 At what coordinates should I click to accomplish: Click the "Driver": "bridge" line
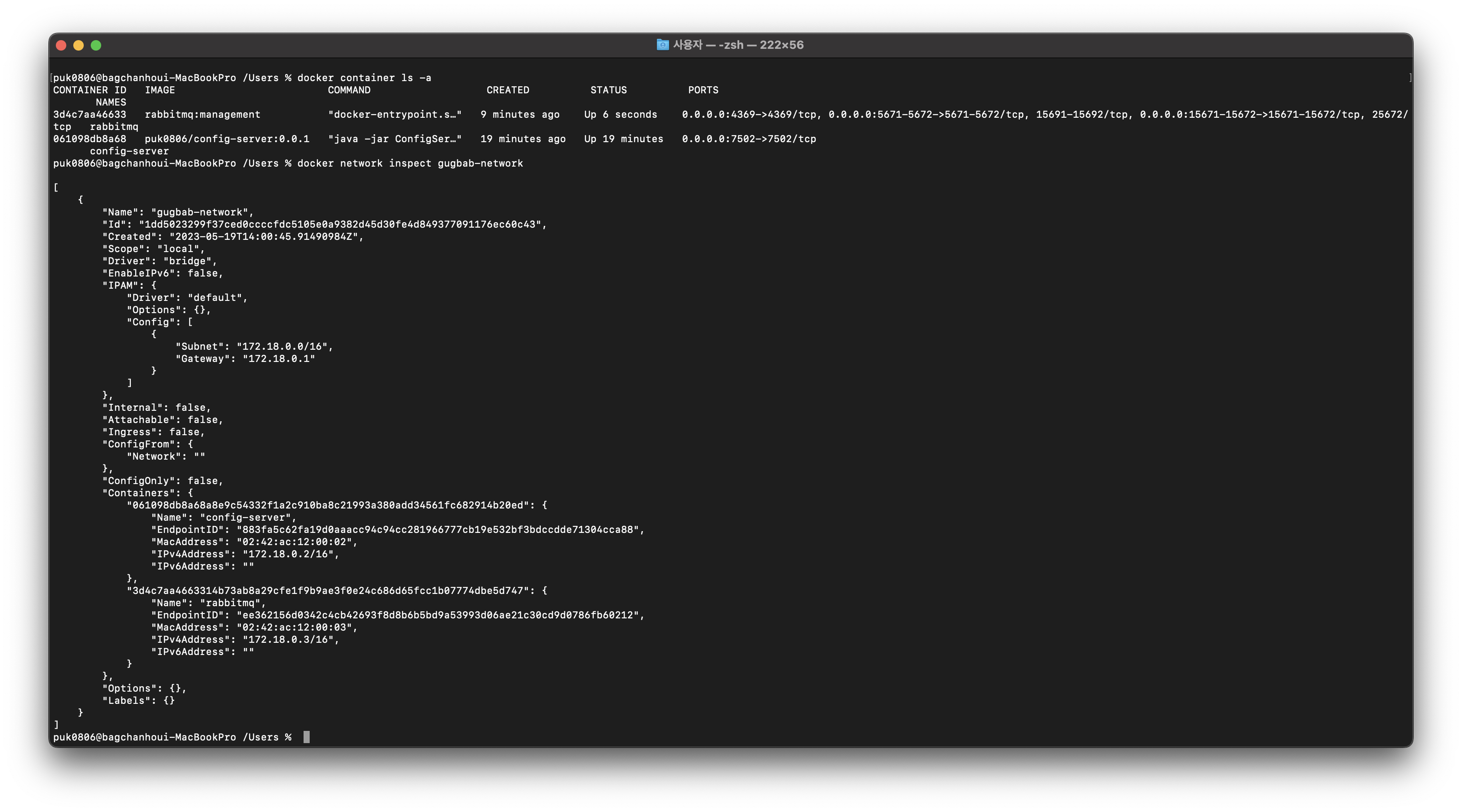point(160,261)
